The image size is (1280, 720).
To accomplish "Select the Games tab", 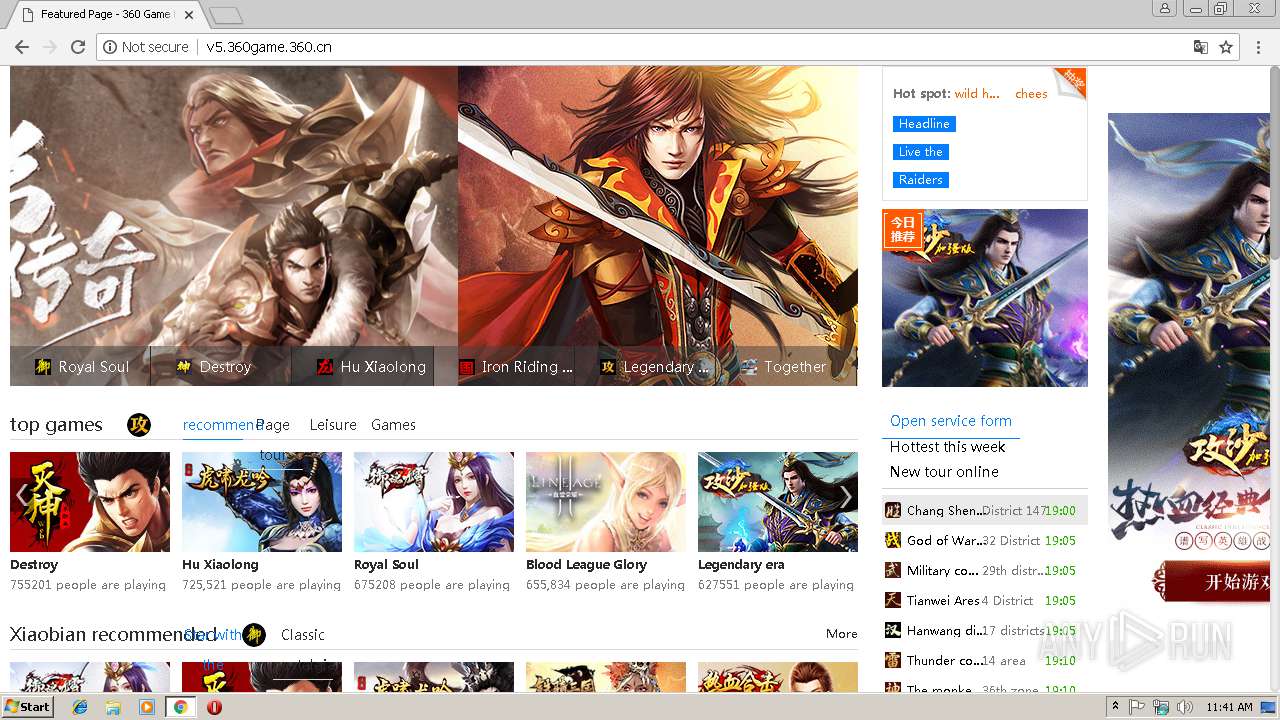I will [393, 425].
